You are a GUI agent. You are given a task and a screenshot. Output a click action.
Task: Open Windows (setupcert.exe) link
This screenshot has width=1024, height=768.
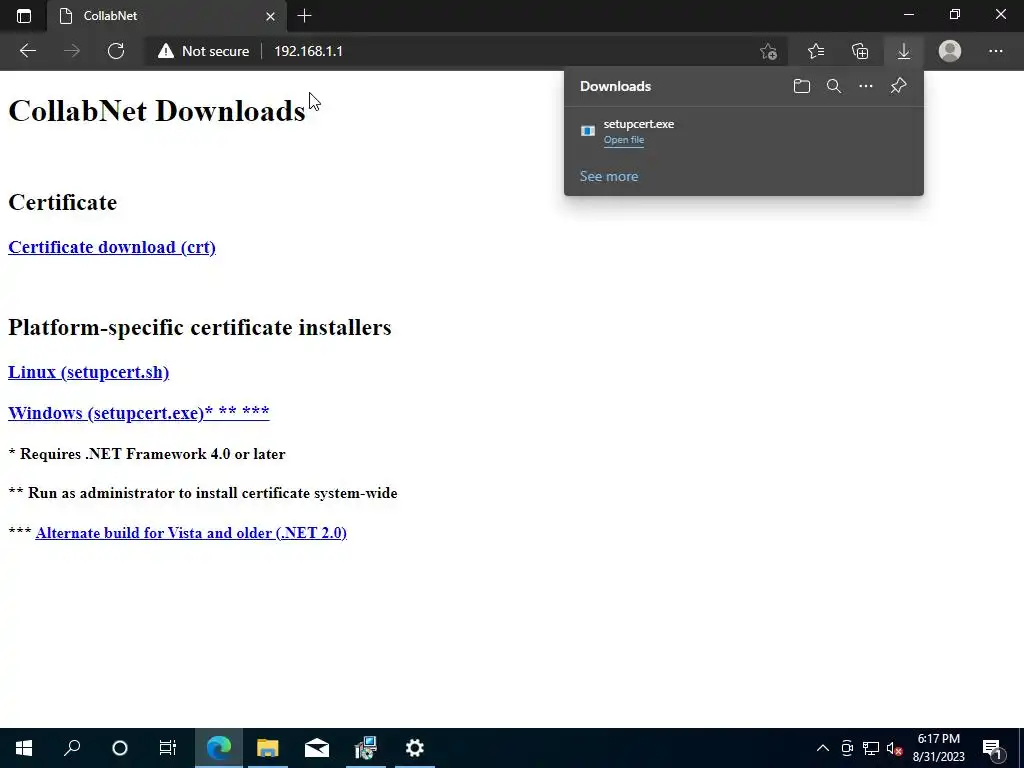tap(138, 413)
